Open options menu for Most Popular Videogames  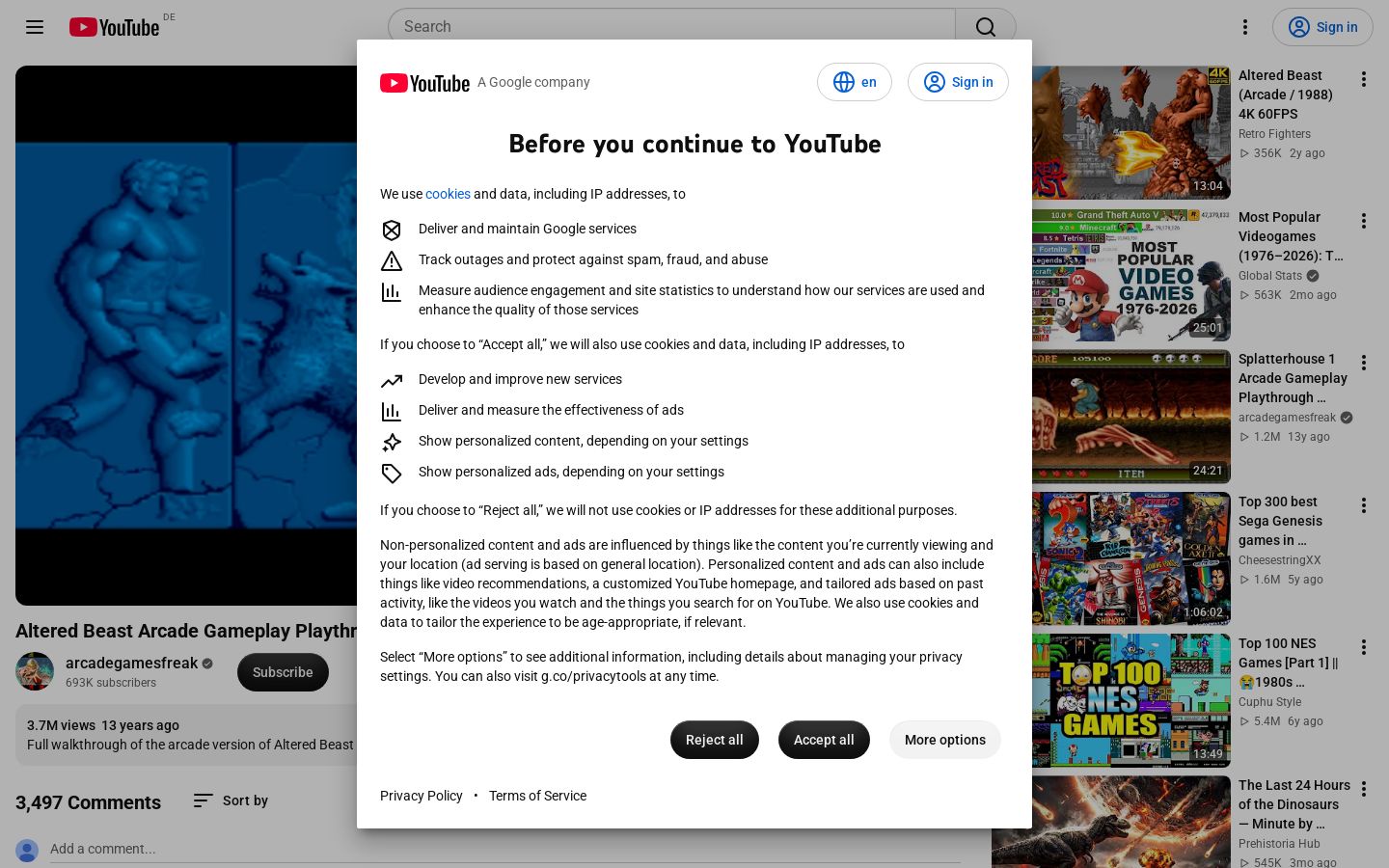1364,221
